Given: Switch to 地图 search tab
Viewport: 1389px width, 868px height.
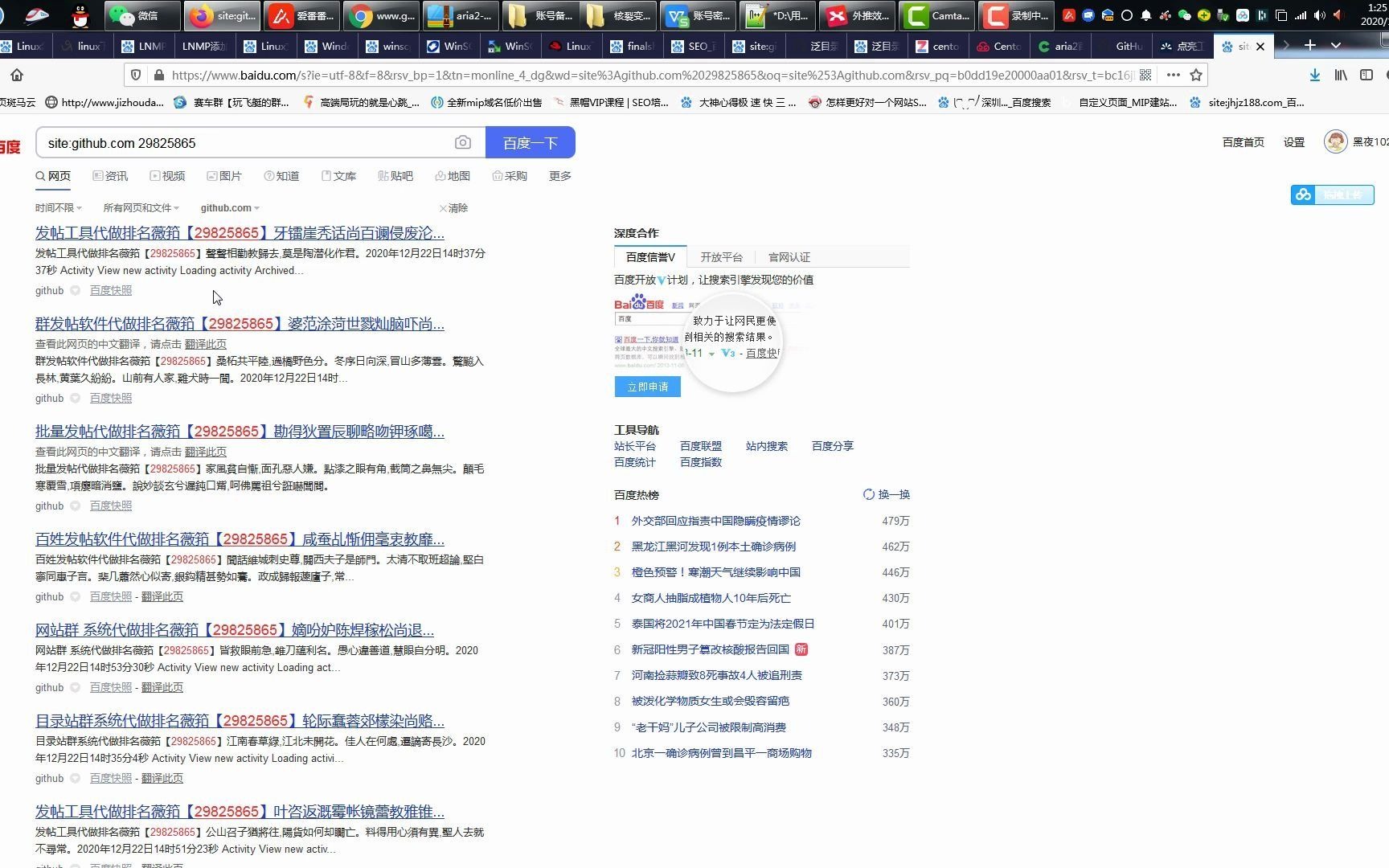Looking at the screenshot, I should [453, 176].
